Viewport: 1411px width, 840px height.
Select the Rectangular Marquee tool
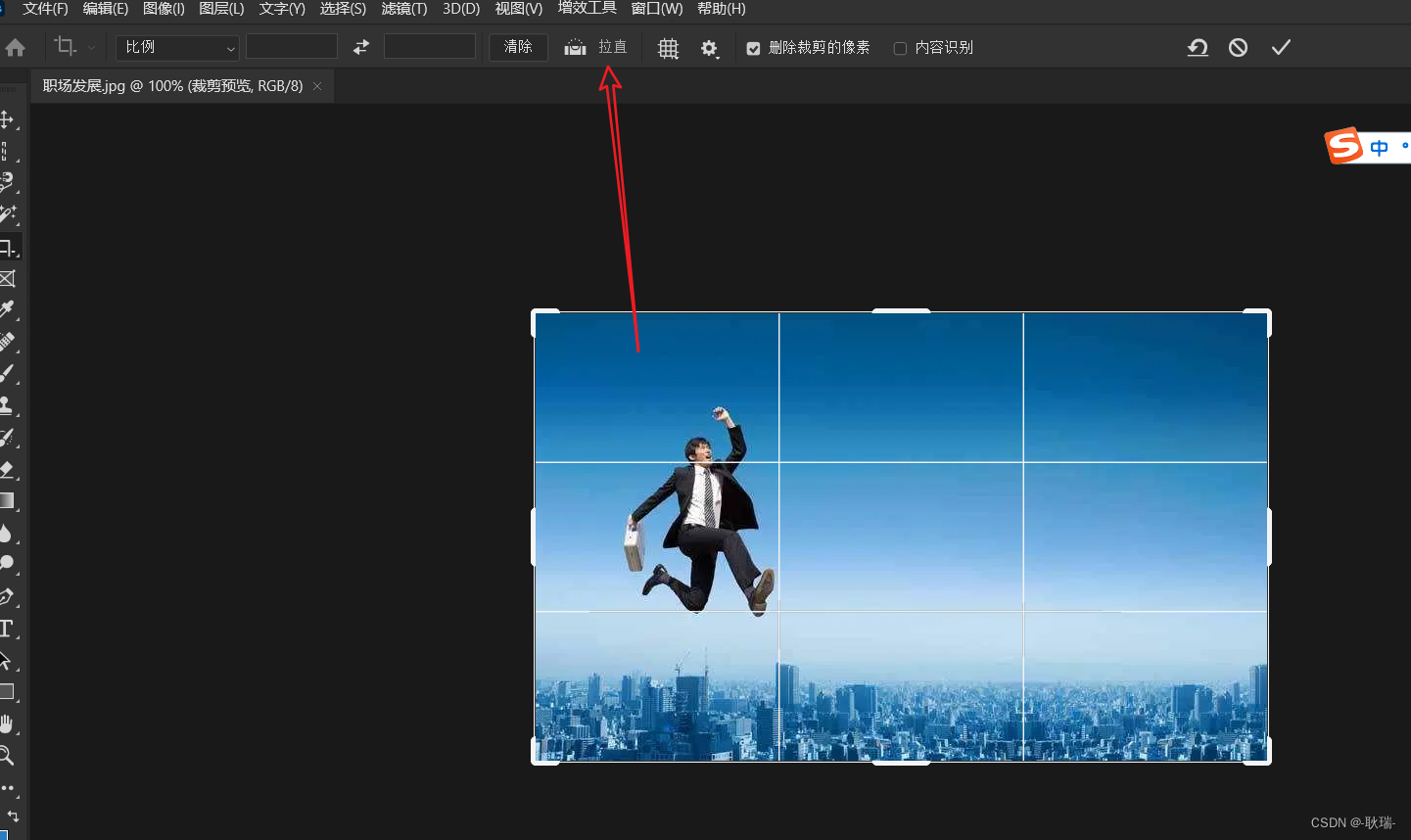7,152
